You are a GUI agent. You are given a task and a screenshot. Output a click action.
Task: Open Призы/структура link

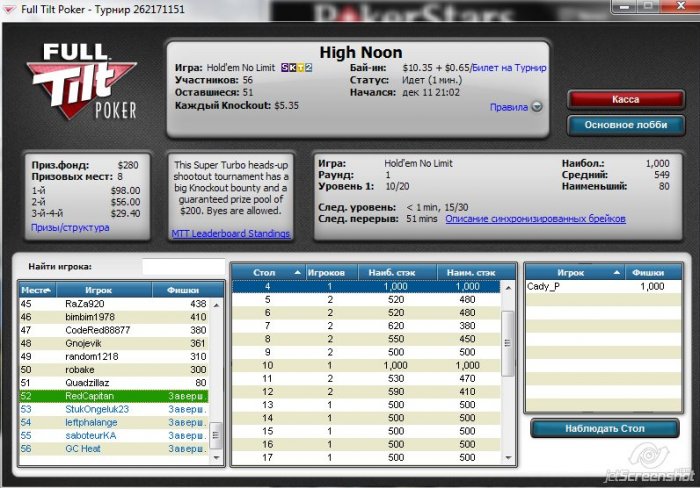(70, 227)
